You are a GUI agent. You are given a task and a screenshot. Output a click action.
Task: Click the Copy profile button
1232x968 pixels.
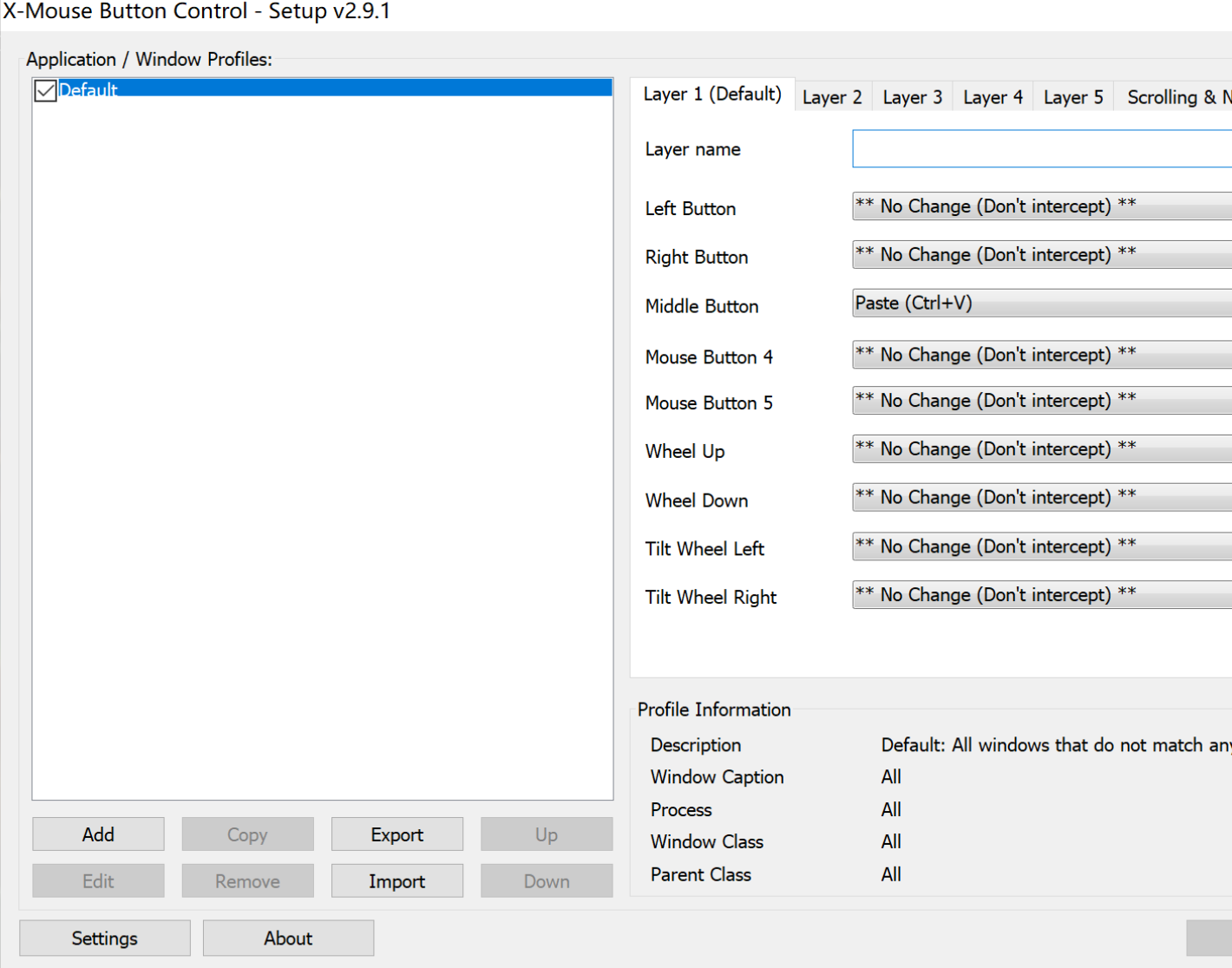[x=247, y=834]
